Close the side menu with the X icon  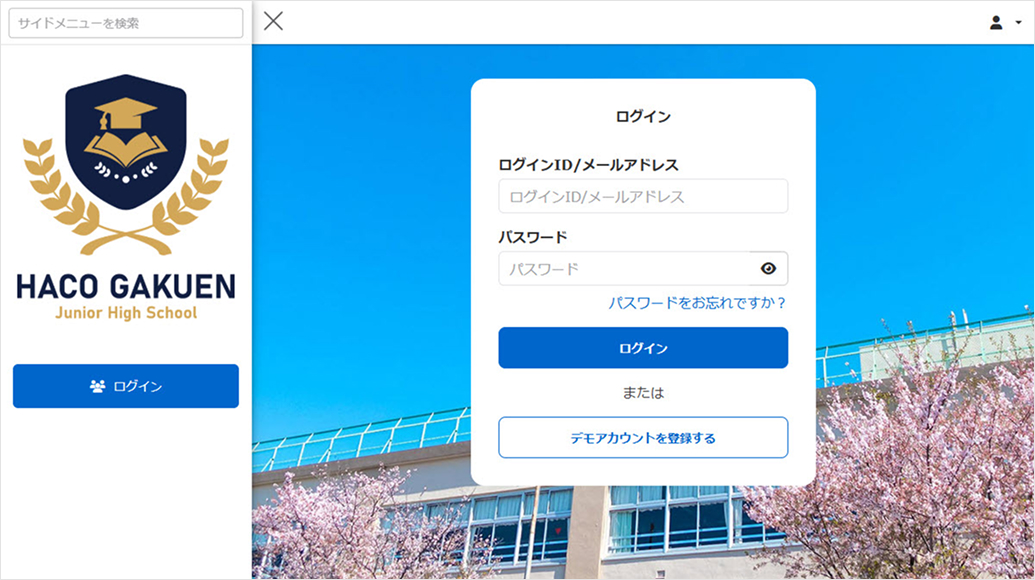pos(273,21)
